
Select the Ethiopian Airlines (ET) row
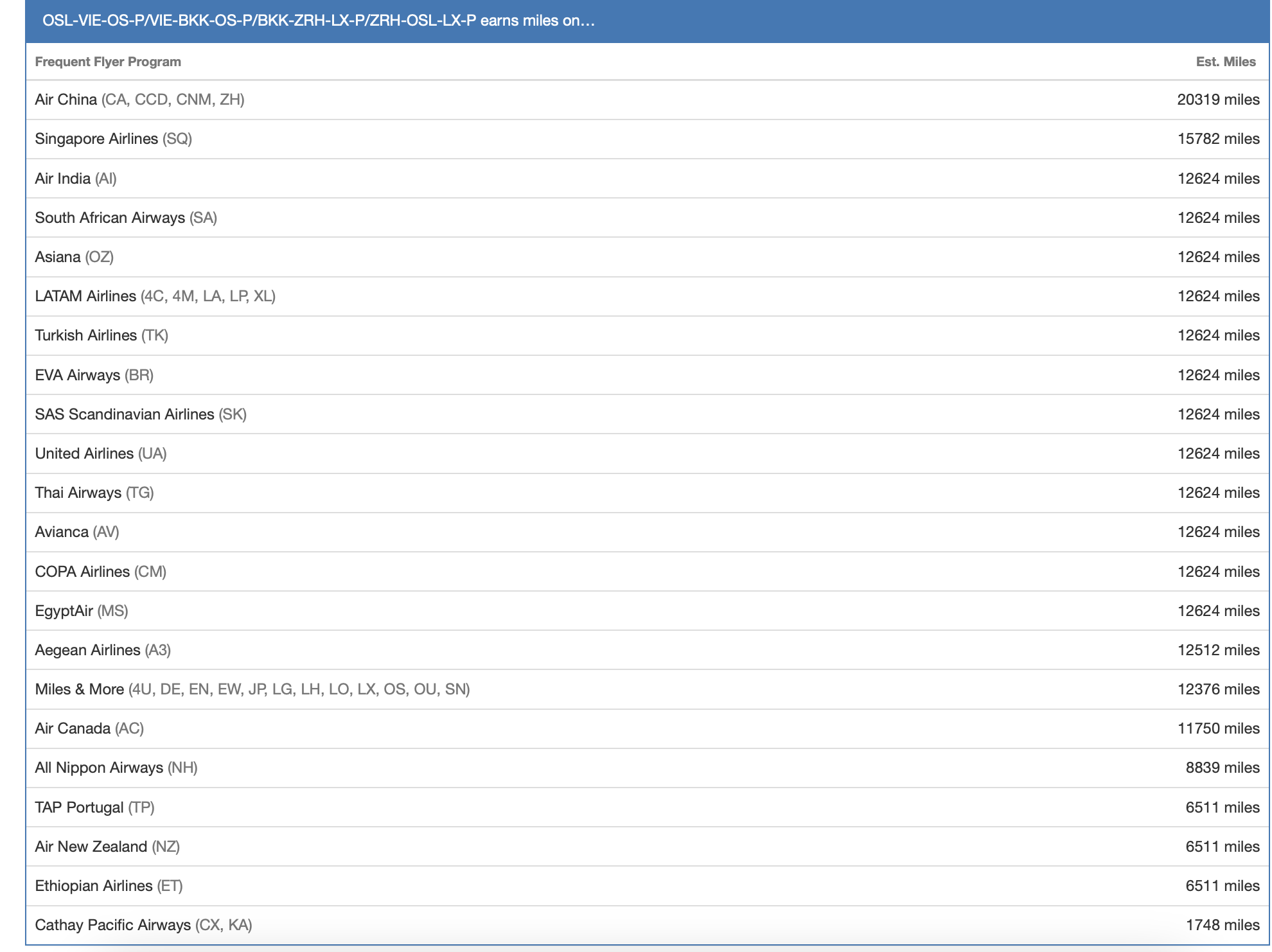[x=648, y=886]
